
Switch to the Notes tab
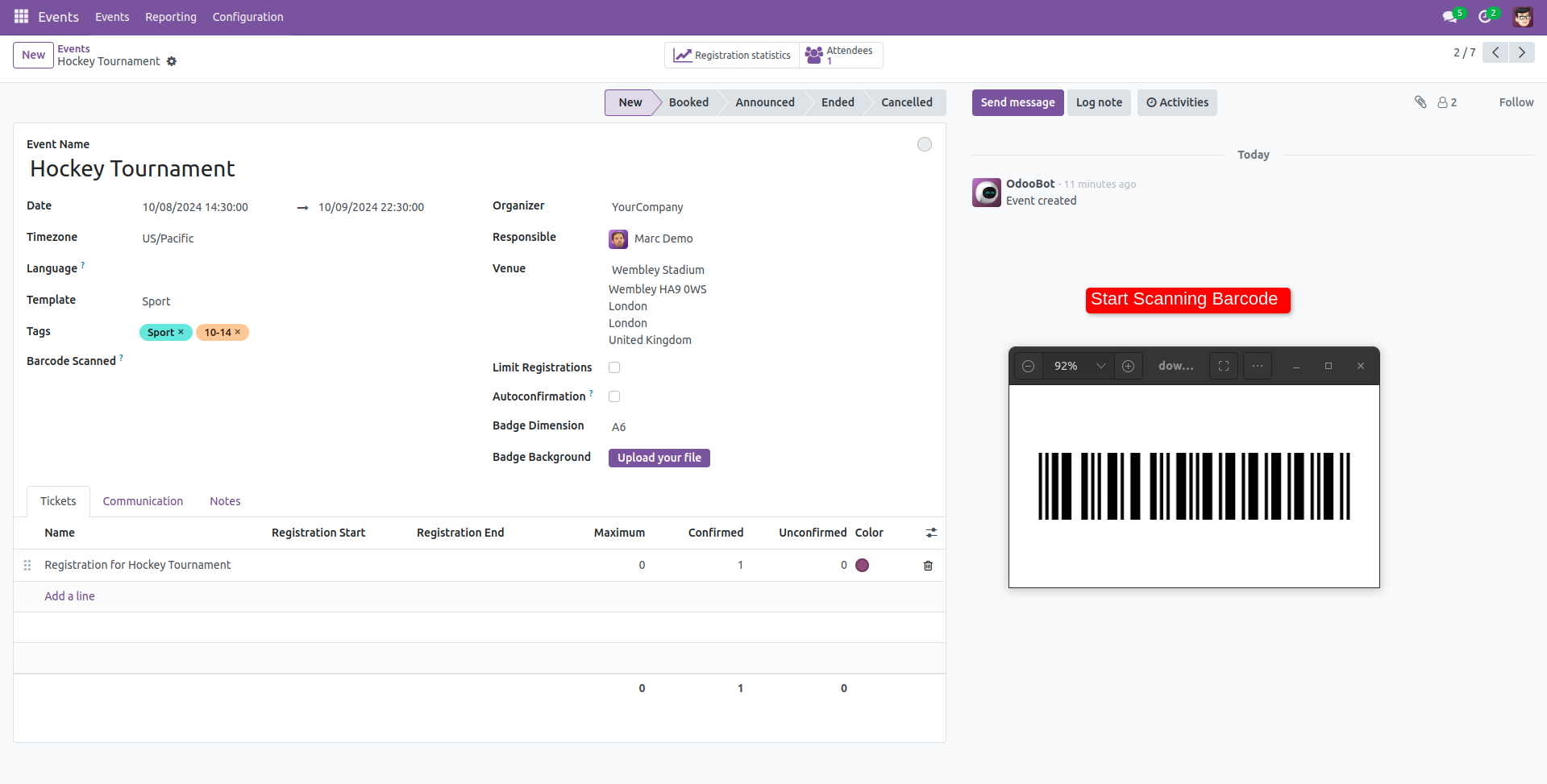225,501
